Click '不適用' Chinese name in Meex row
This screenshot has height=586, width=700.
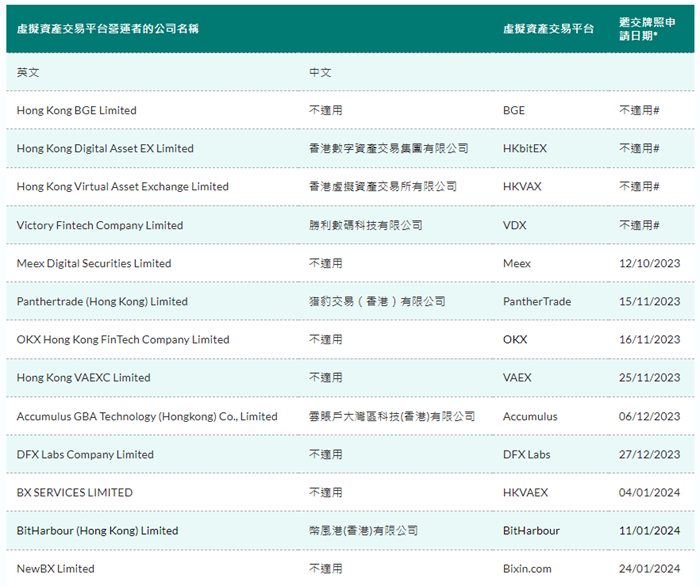point(325,263)
